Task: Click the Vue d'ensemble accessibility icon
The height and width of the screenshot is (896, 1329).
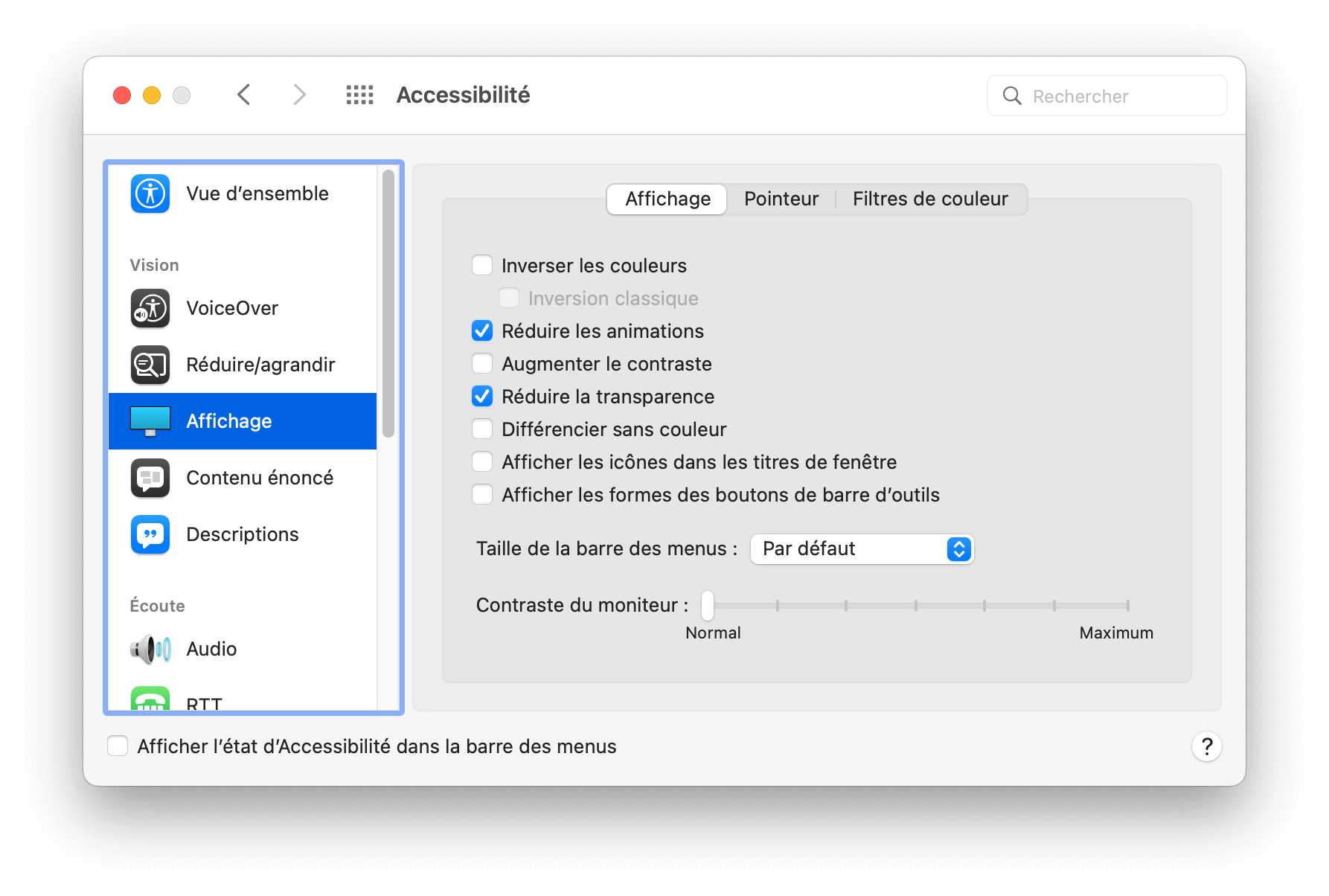Action: 150,193
